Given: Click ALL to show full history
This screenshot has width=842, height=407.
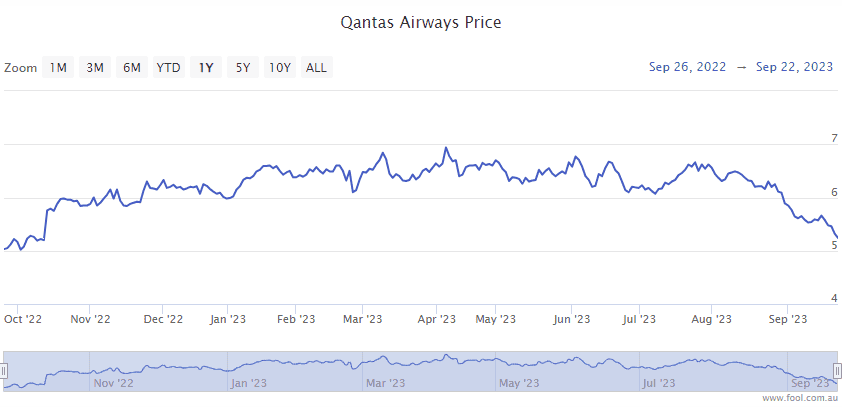Looking at the screenshot, I should (316, 68).
